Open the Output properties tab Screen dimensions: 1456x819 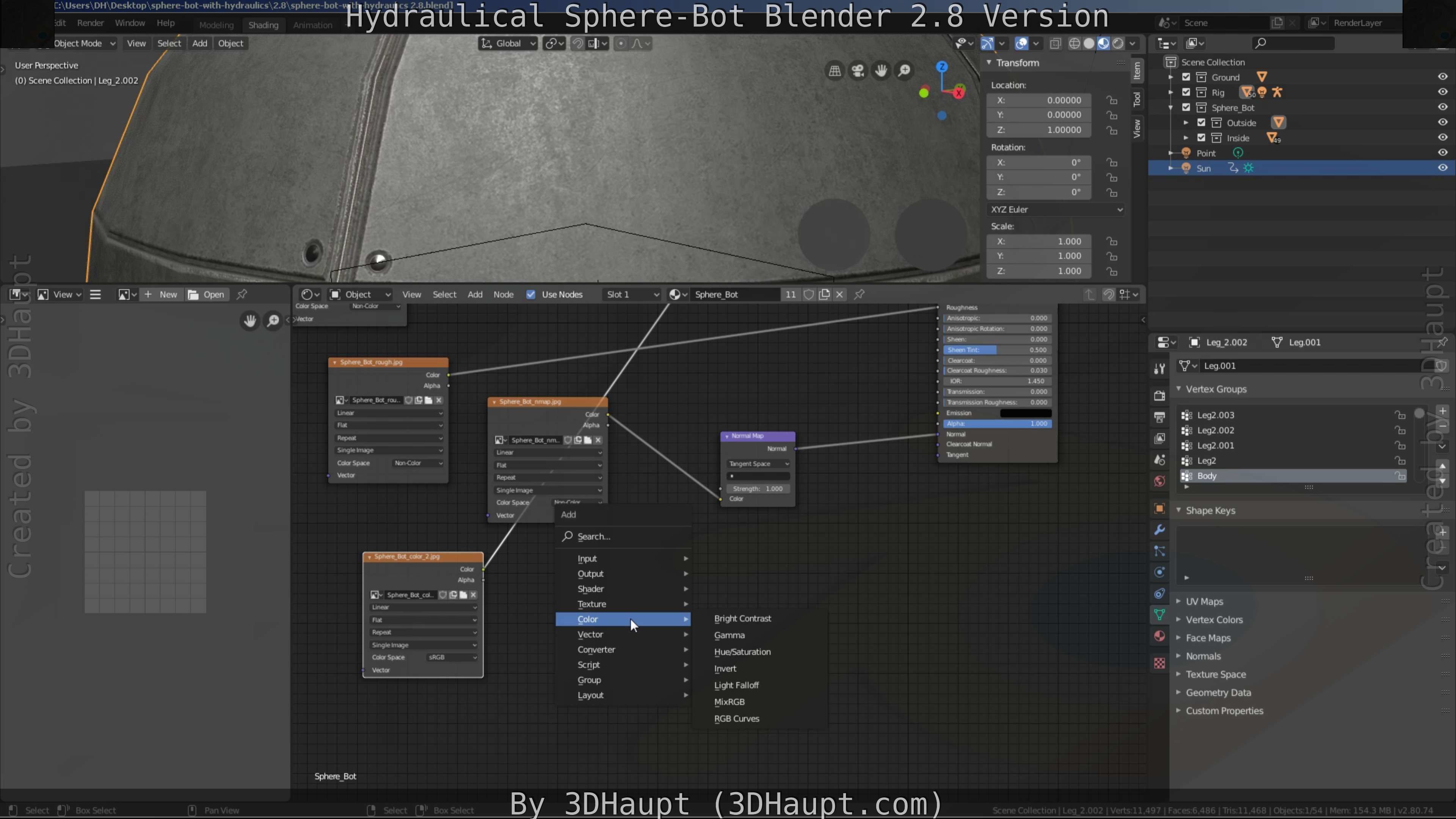[x=1159, y=417]
